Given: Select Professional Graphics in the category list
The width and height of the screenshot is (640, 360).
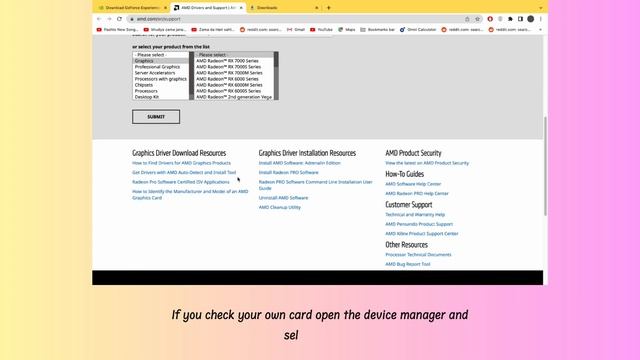Looking at the screenshot, I should coord(161,67).
